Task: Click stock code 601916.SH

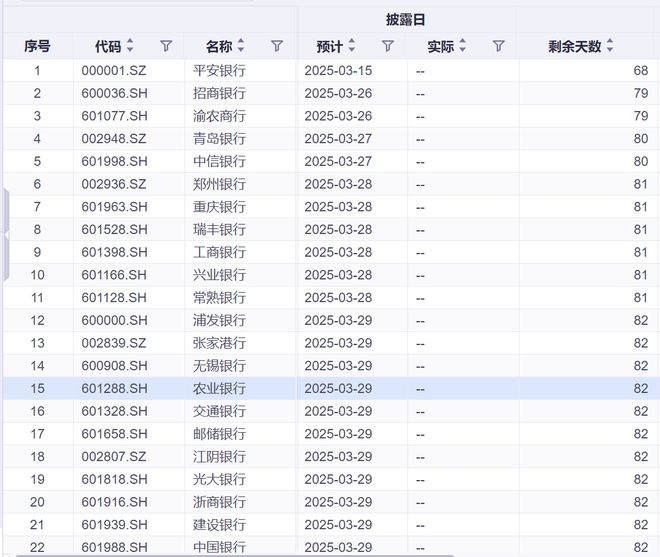Action: tap(114, 502)
